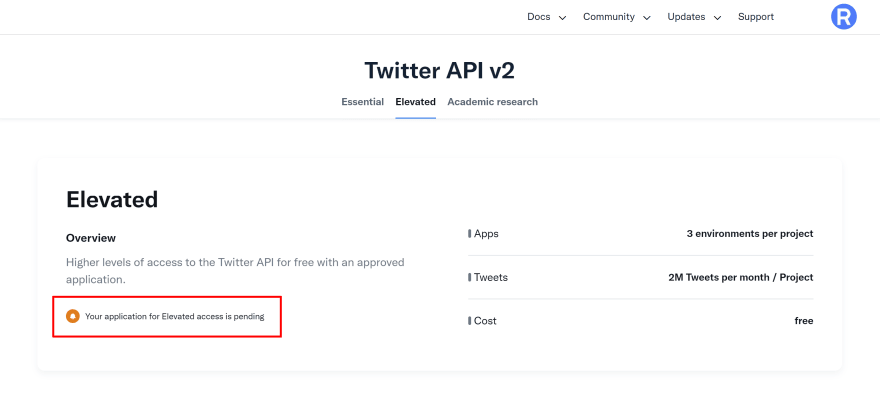Open the Community menu
The image size is (880, 393).
click(609, 17)
